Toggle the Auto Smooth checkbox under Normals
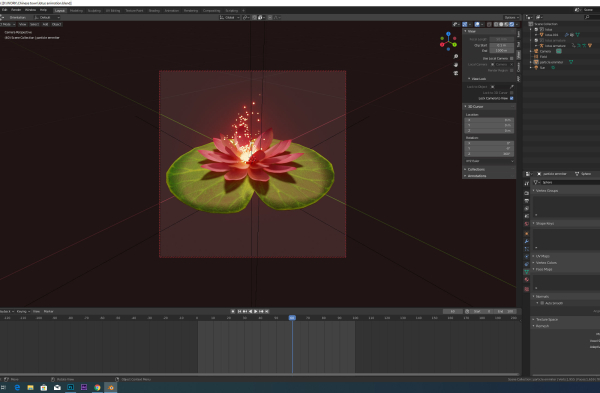This screenshot has width=600, height=393. click(x=542, y=303)
